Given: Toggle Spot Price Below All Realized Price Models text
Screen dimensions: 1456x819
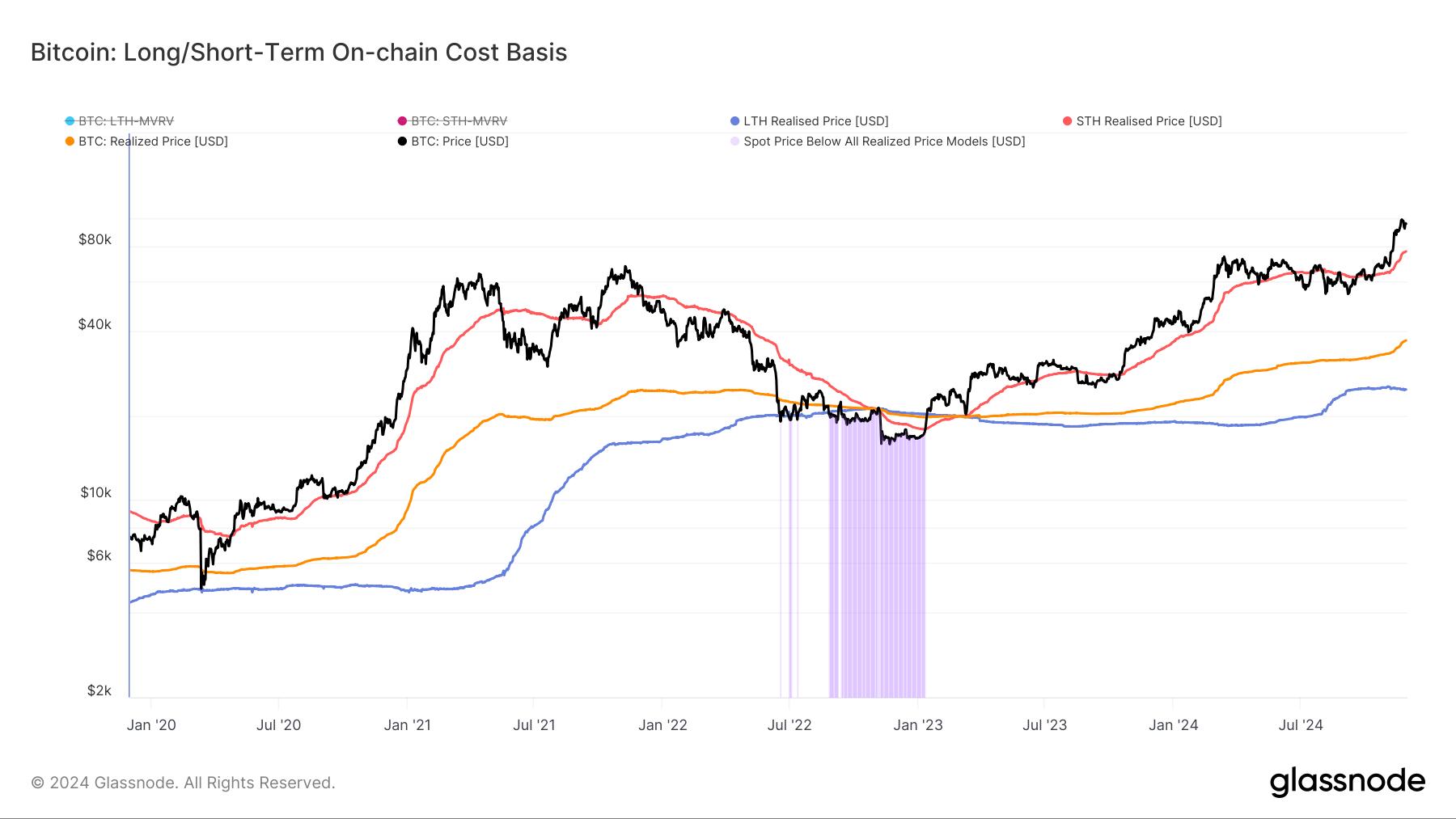Looking at the screenshot, I should pyautogui.click(x=884, y=141).
